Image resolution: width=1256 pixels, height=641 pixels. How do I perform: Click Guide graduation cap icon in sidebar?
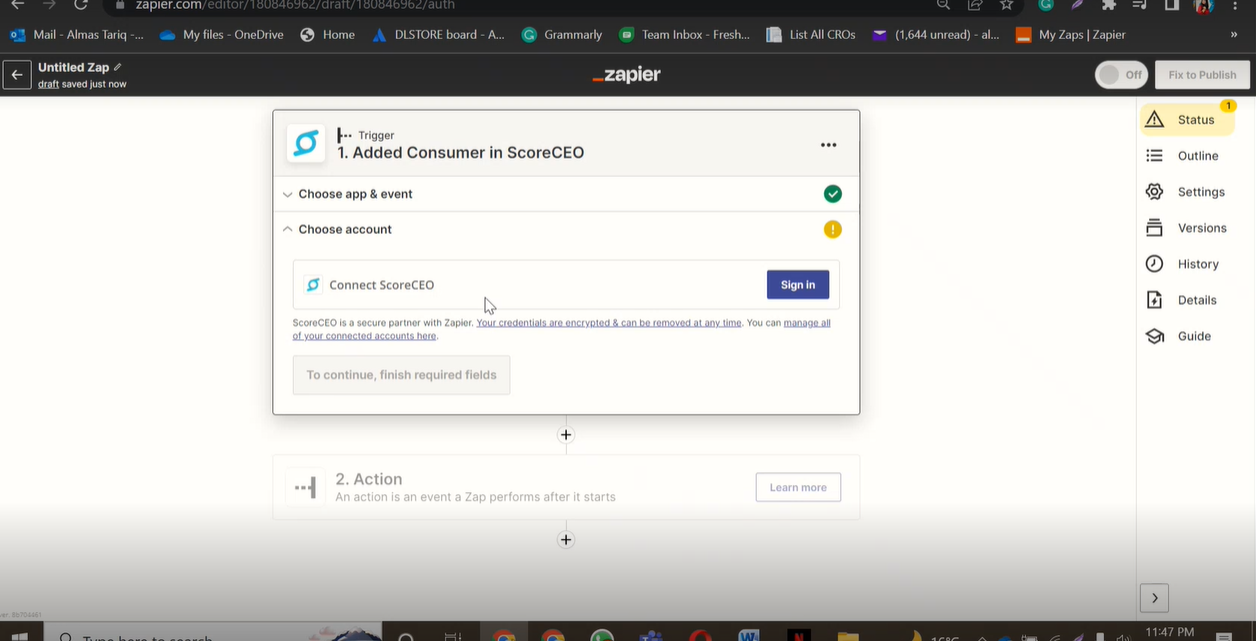point(1155,336)
